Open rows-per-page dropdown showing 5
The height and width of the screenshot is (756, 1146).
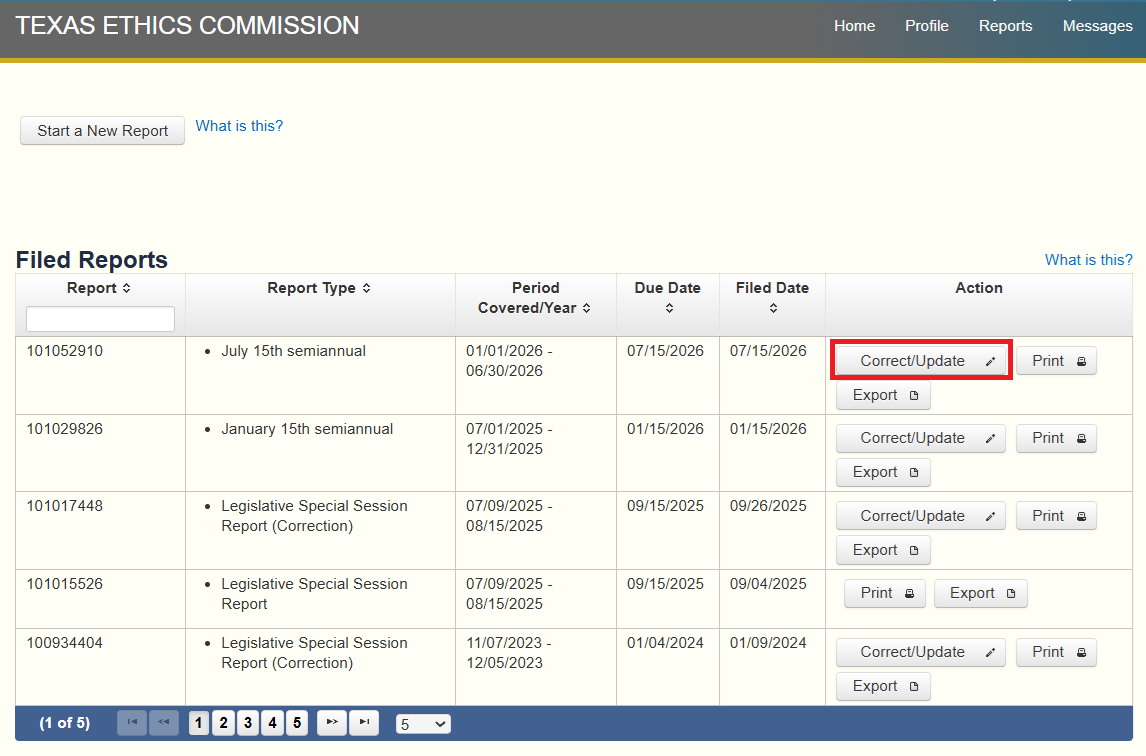(423, 724)
